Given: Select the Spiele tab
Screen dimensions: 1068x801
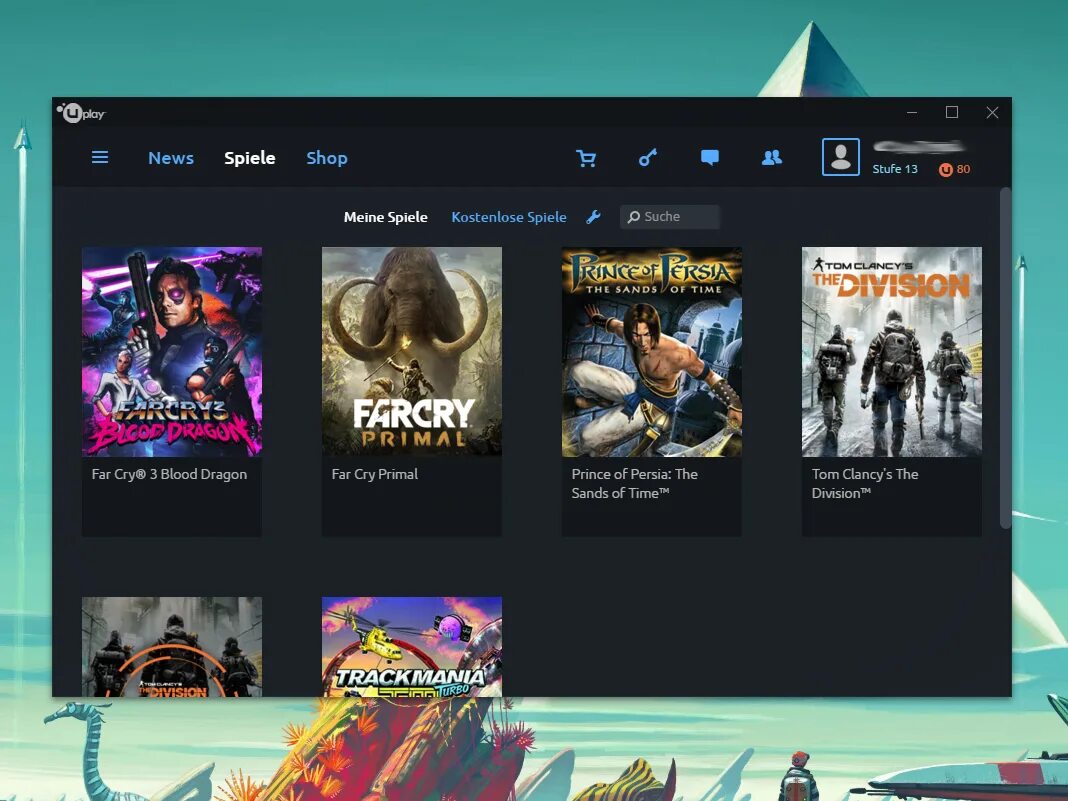Looking at the screenshot, I should 250,158.
